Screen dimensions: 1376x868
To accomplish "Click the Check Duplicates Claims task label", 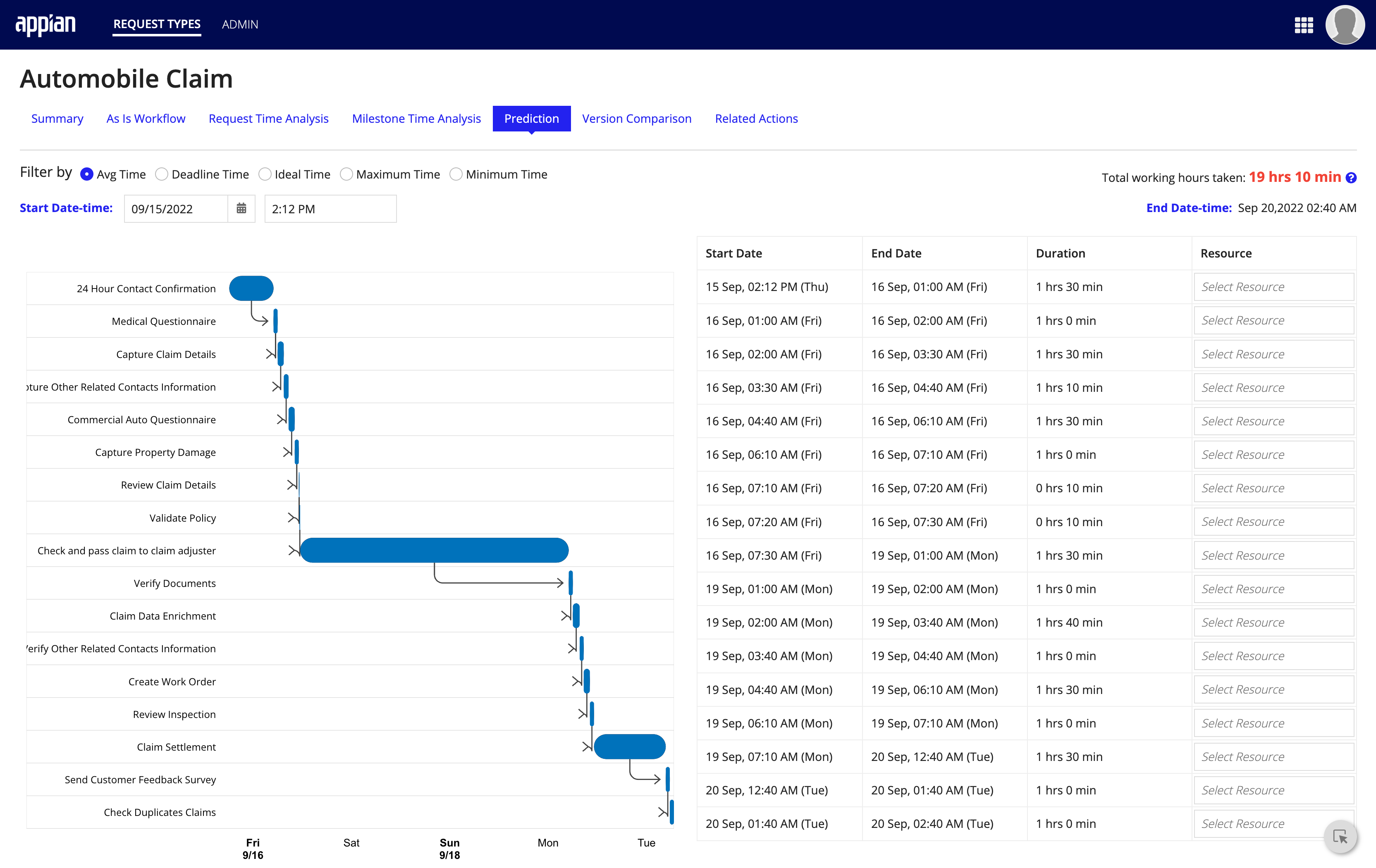I will 160,812.
